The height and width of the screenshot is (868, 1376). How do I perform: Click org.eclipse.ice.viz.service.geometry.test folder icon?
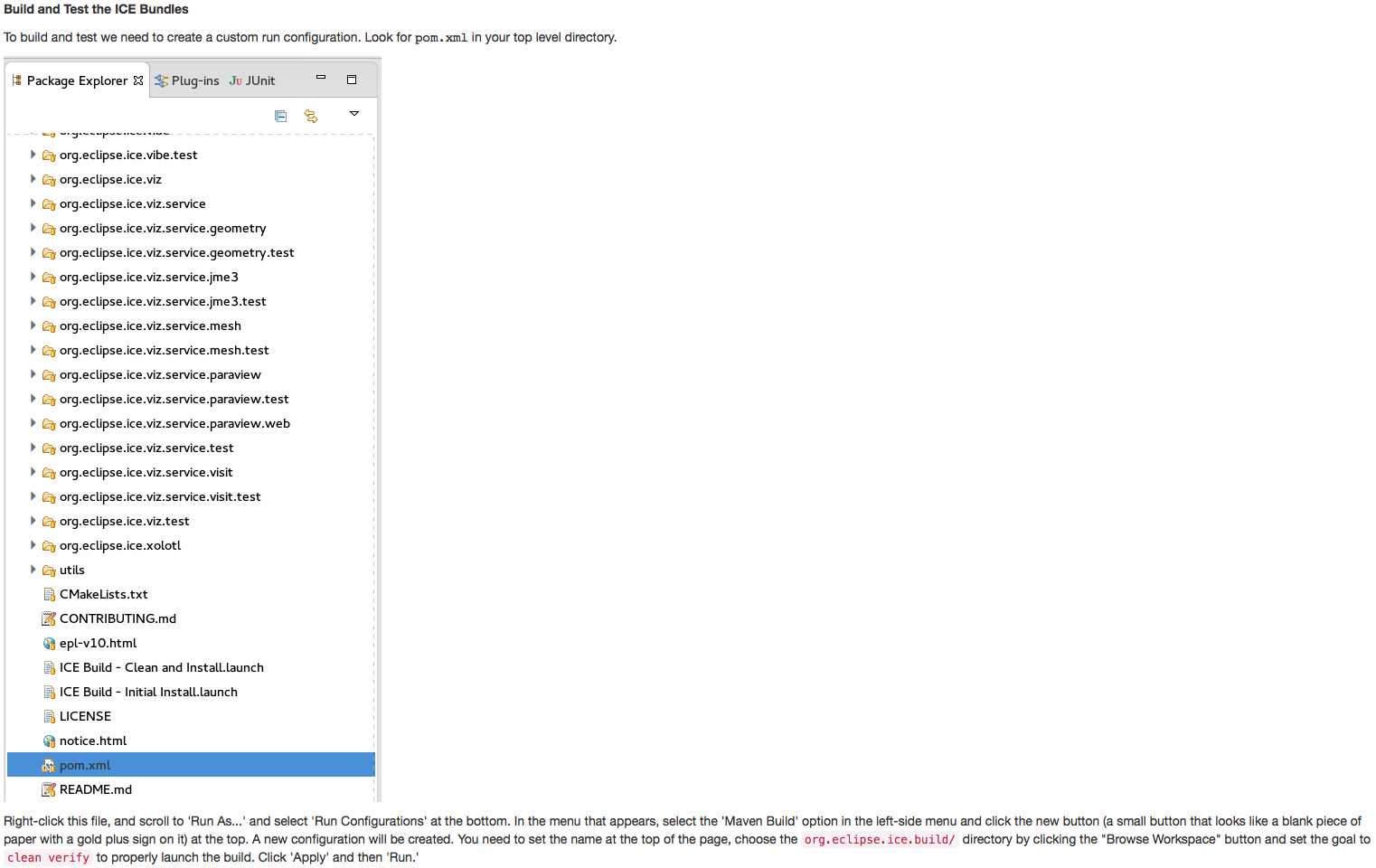pos(49,253)
